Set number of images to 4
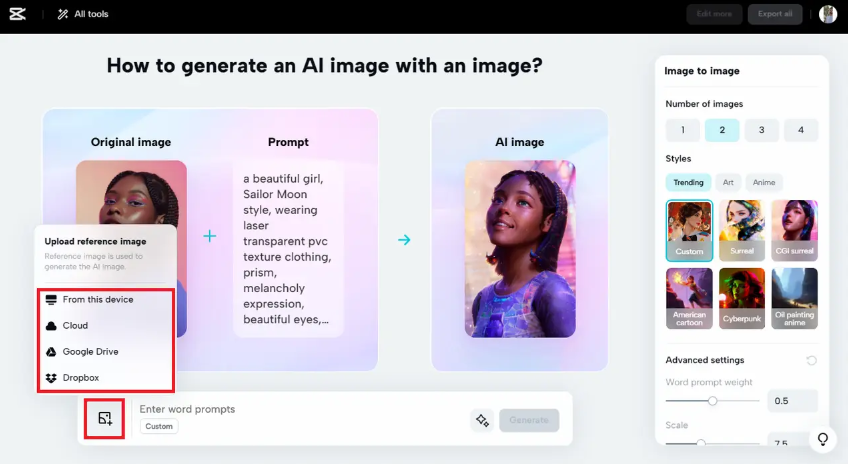This screenshot has width=848, height=464. tap(801, 130)
